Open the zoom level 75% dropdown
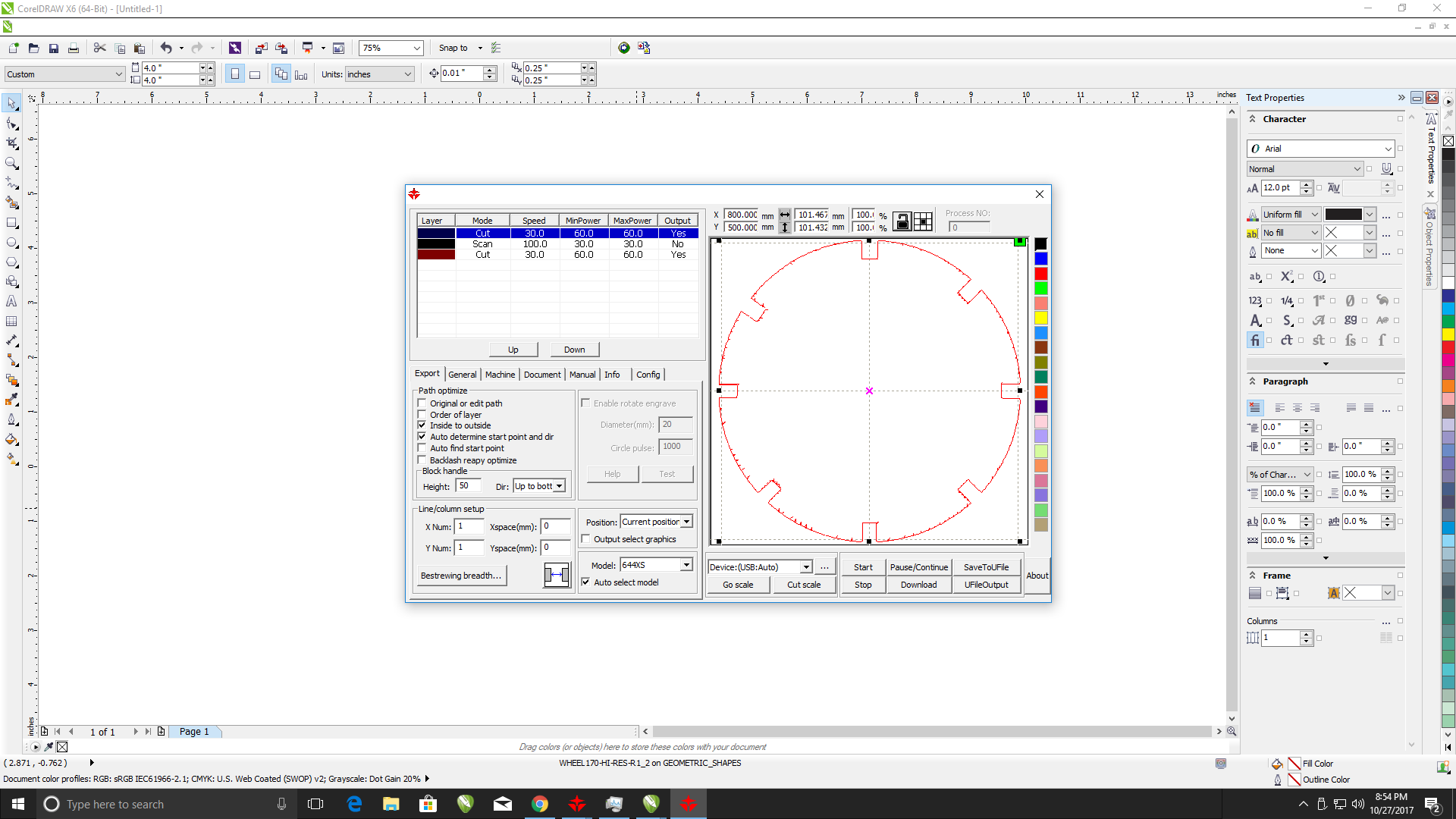 (x=416, y=48)
